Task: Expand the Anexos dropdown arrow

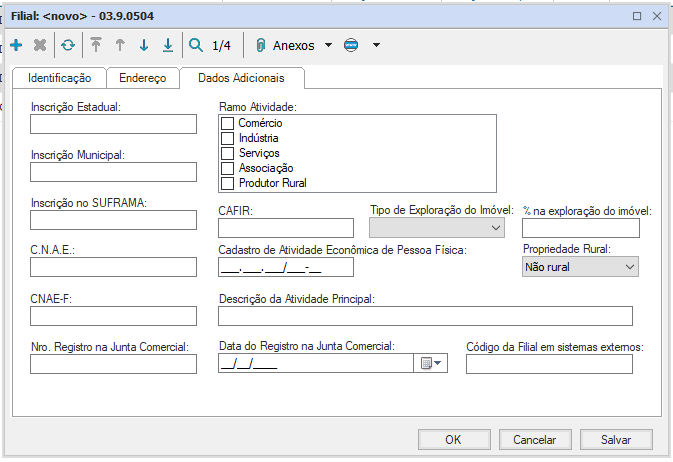Action: pyautogui.click(x=329, y=45)
